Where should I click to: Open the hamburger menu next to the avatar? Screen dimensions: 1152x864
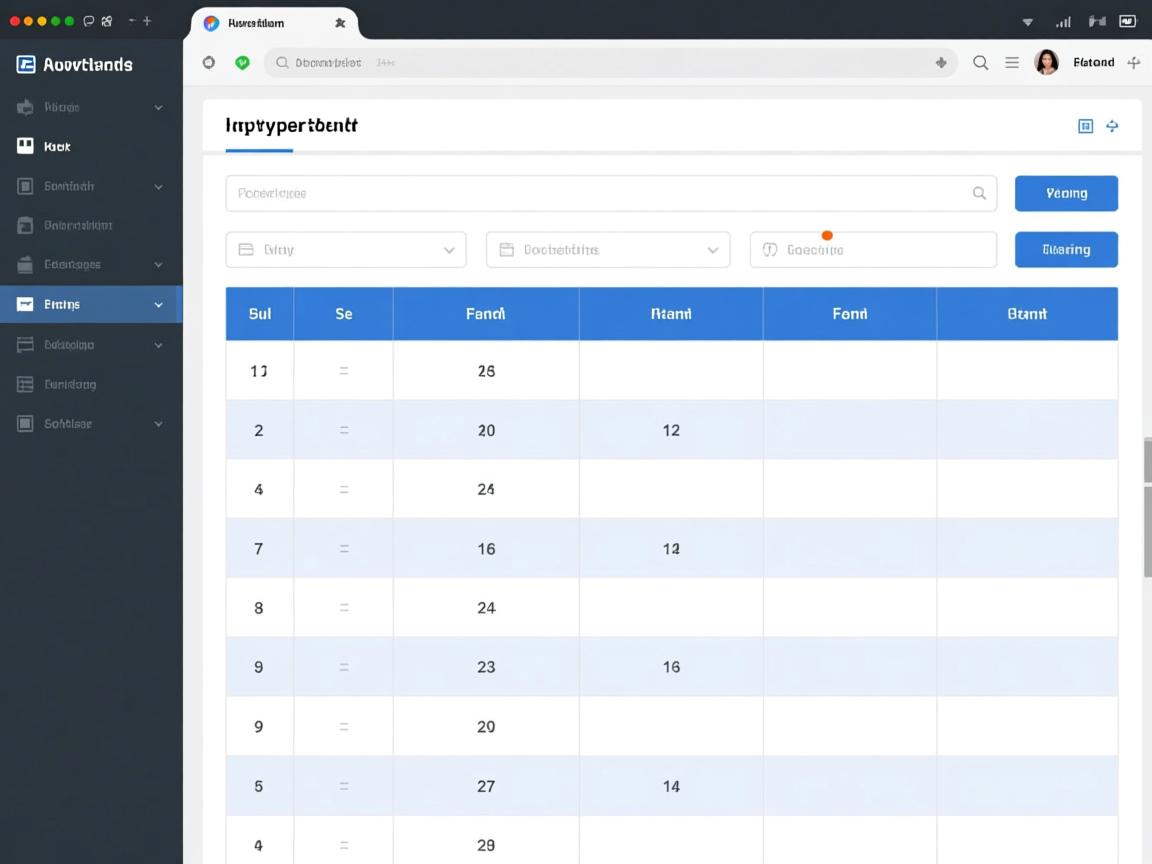click(x=1012, y=62)
